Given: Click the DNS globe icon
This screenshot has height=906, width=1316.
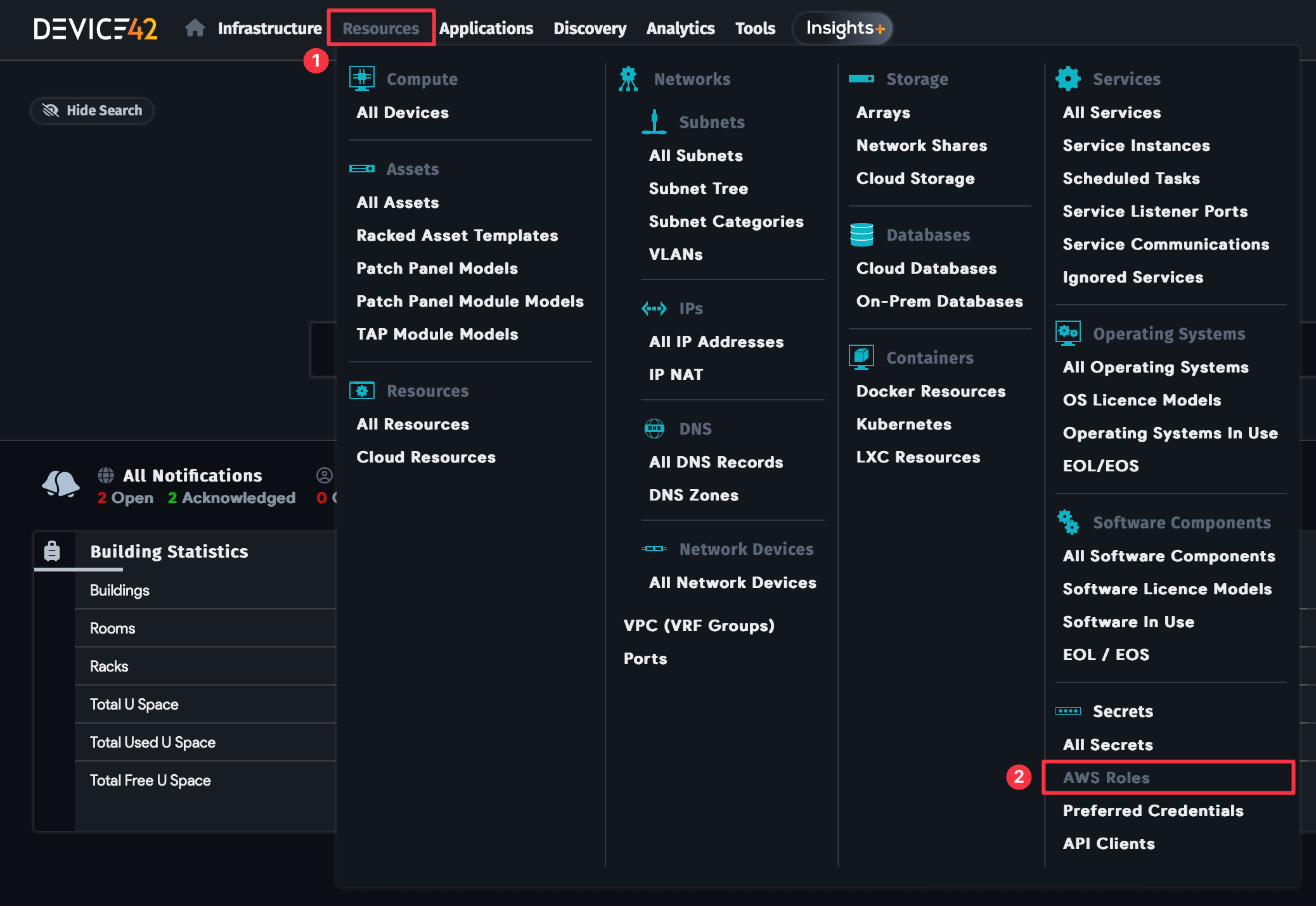Looking at the screenshot, I should coord(654,428).
